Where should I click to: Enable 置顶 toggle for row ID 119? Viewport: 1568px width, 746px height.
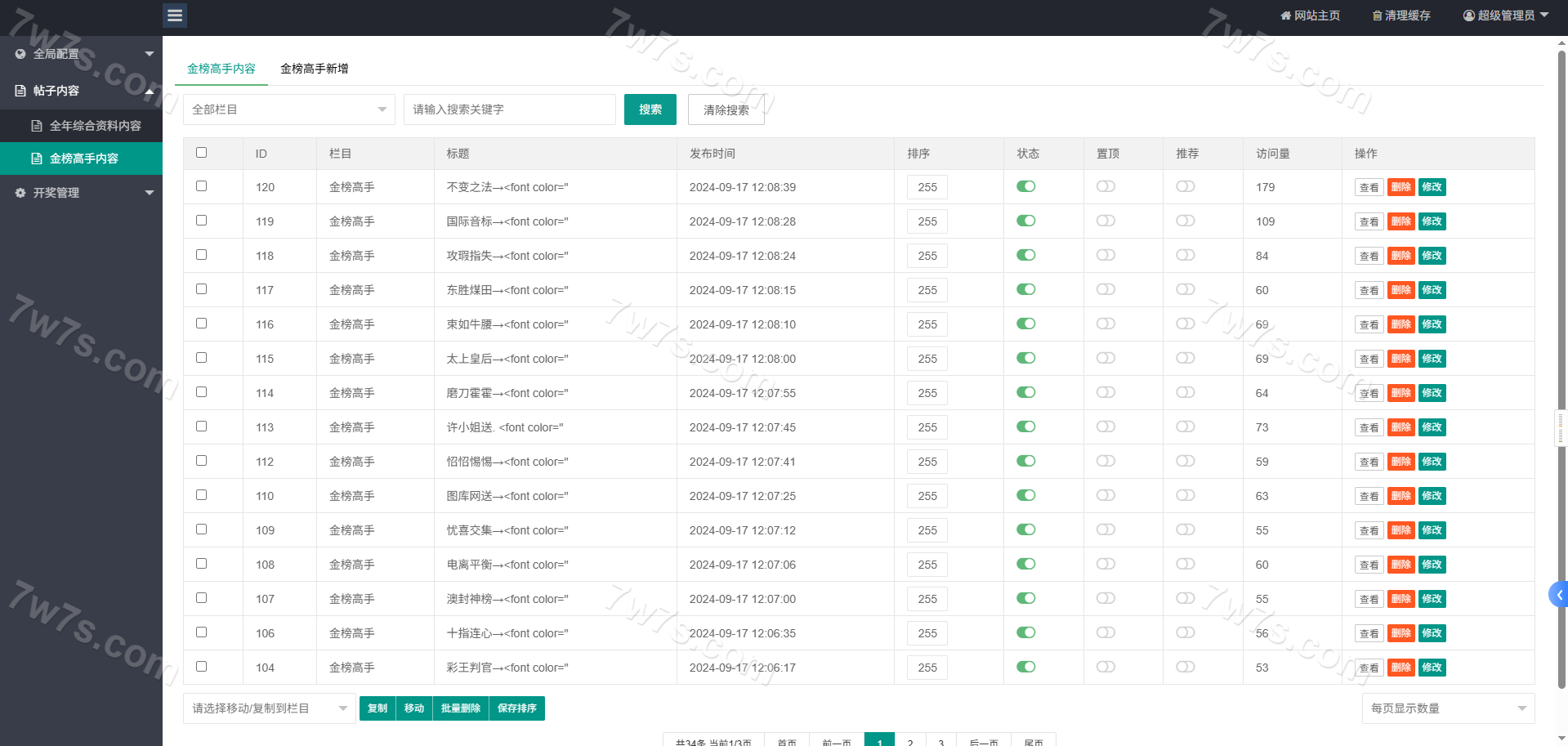point(1106,221)
